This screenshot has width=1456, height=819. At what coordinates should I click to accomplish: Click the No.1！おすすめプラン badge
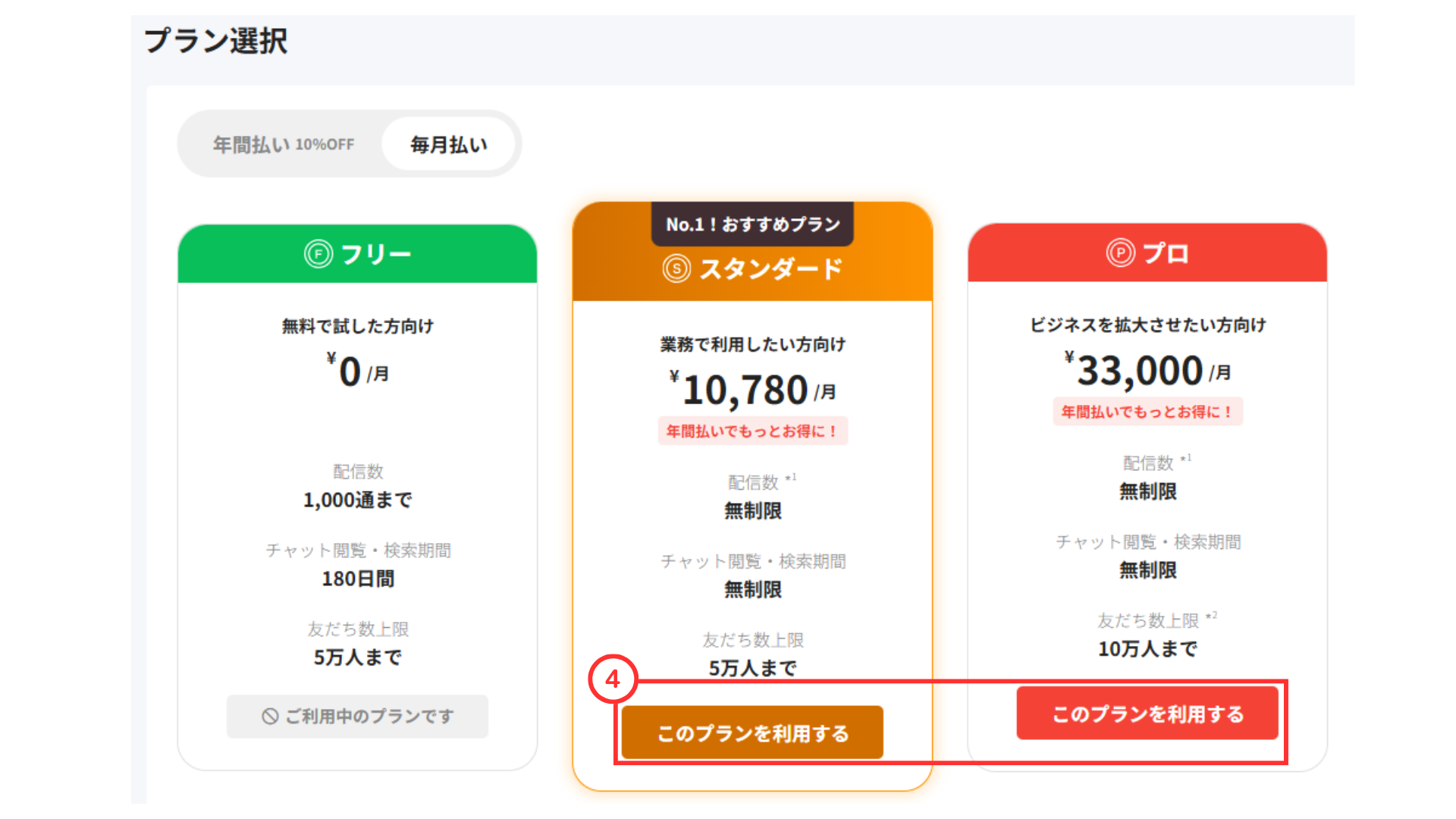(x=752, y=224)
